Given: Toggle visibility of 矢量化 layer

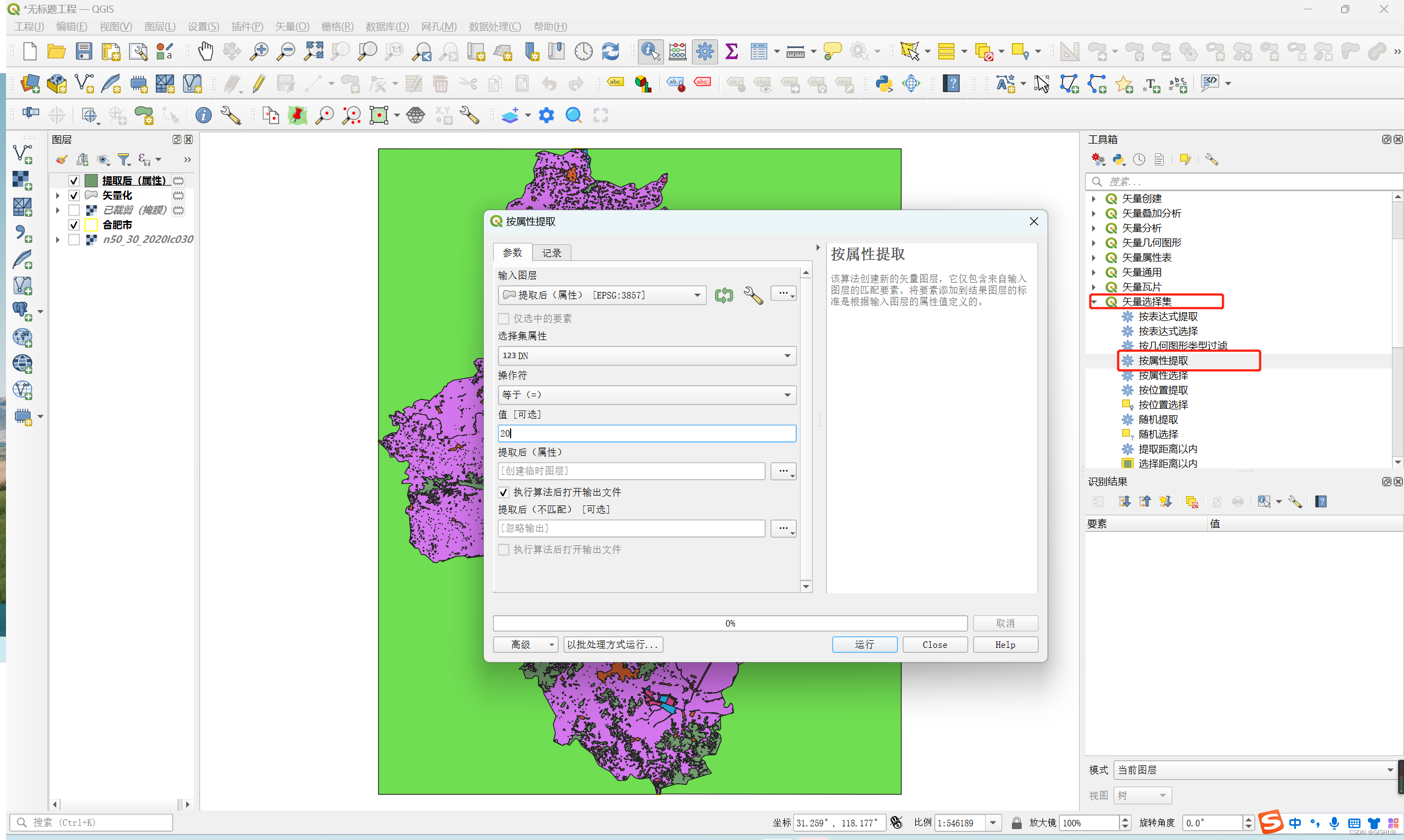Looking at the screenshot, I should [74, 195].
